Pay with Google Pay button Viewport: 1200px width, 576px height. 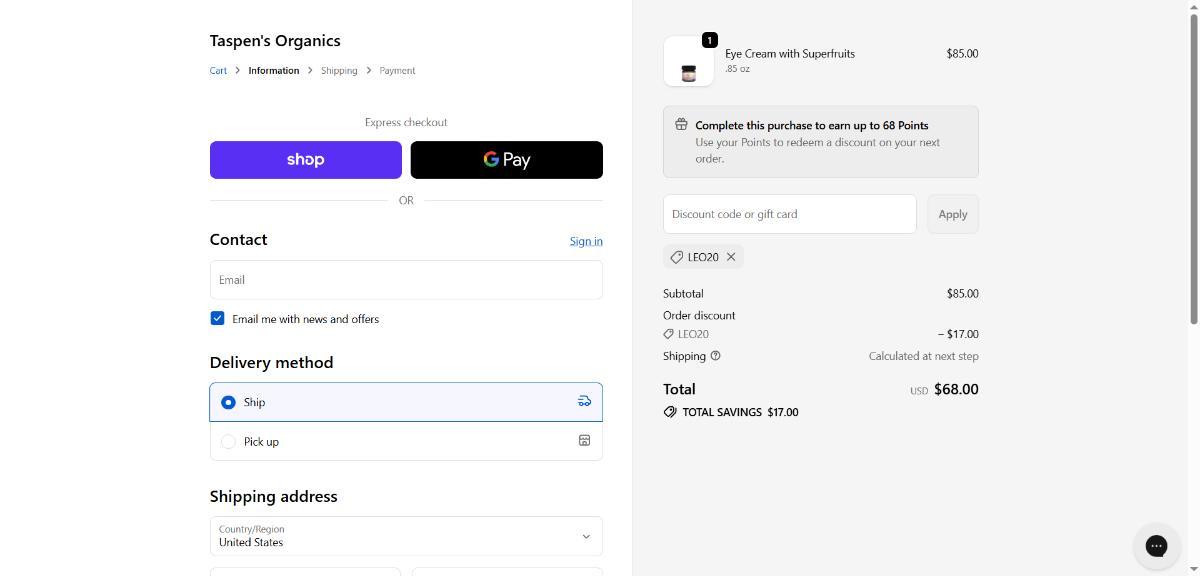pos(507,160)
